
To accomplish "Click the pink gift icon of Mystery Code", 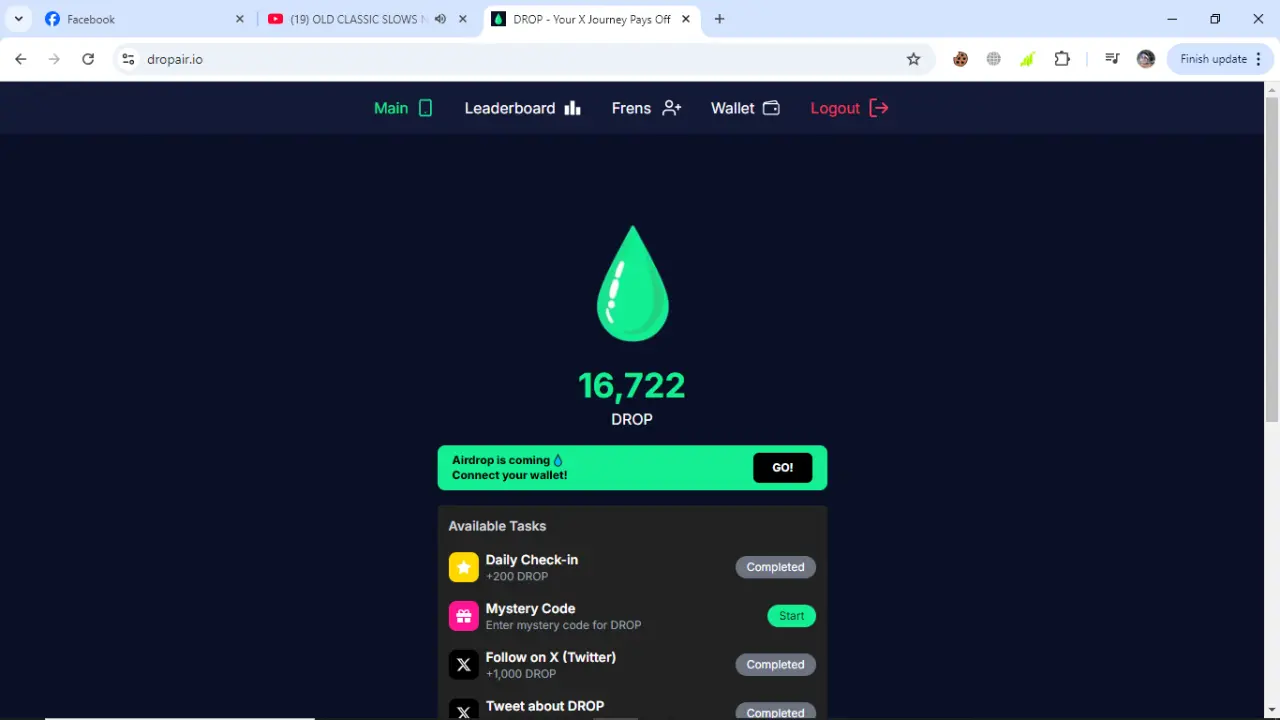I will pos(463,616).
